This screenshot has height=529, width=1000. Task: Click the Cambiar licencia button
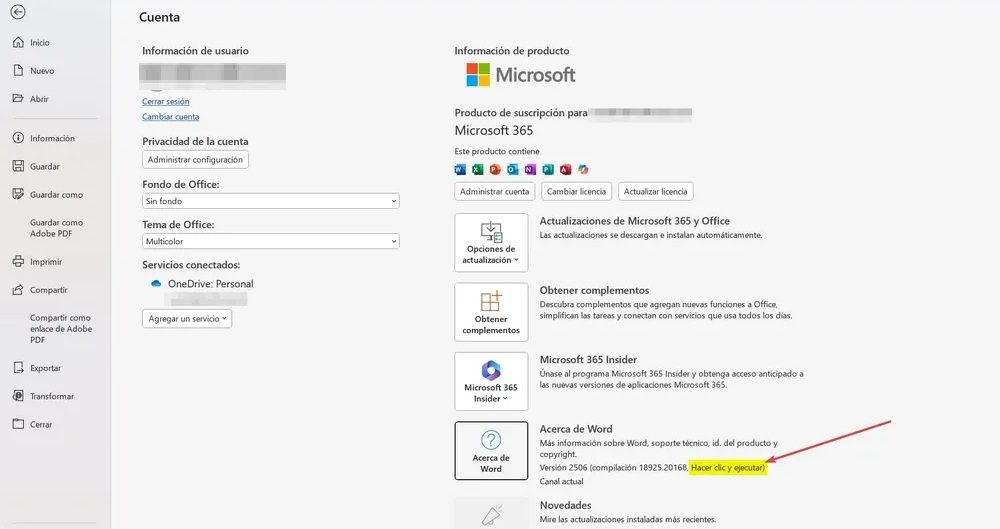point(577,191)
